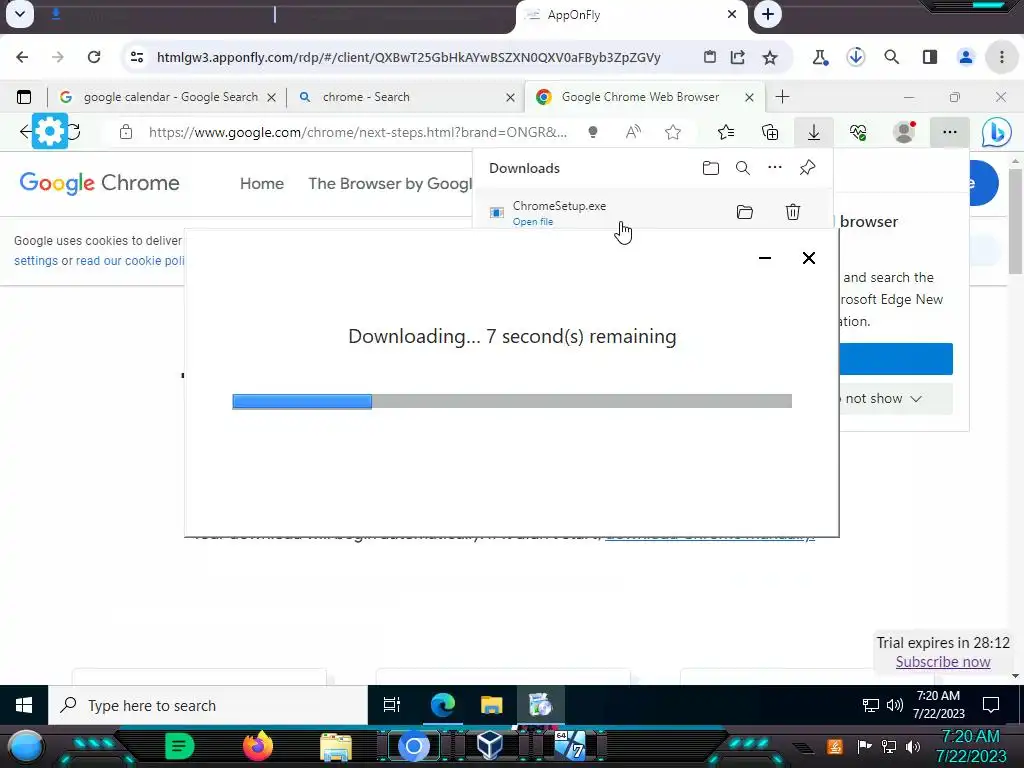Toggle Edge Downloads toolbar button
The height and width of the screenshot is (768, 1024).
tap(814, 133)
